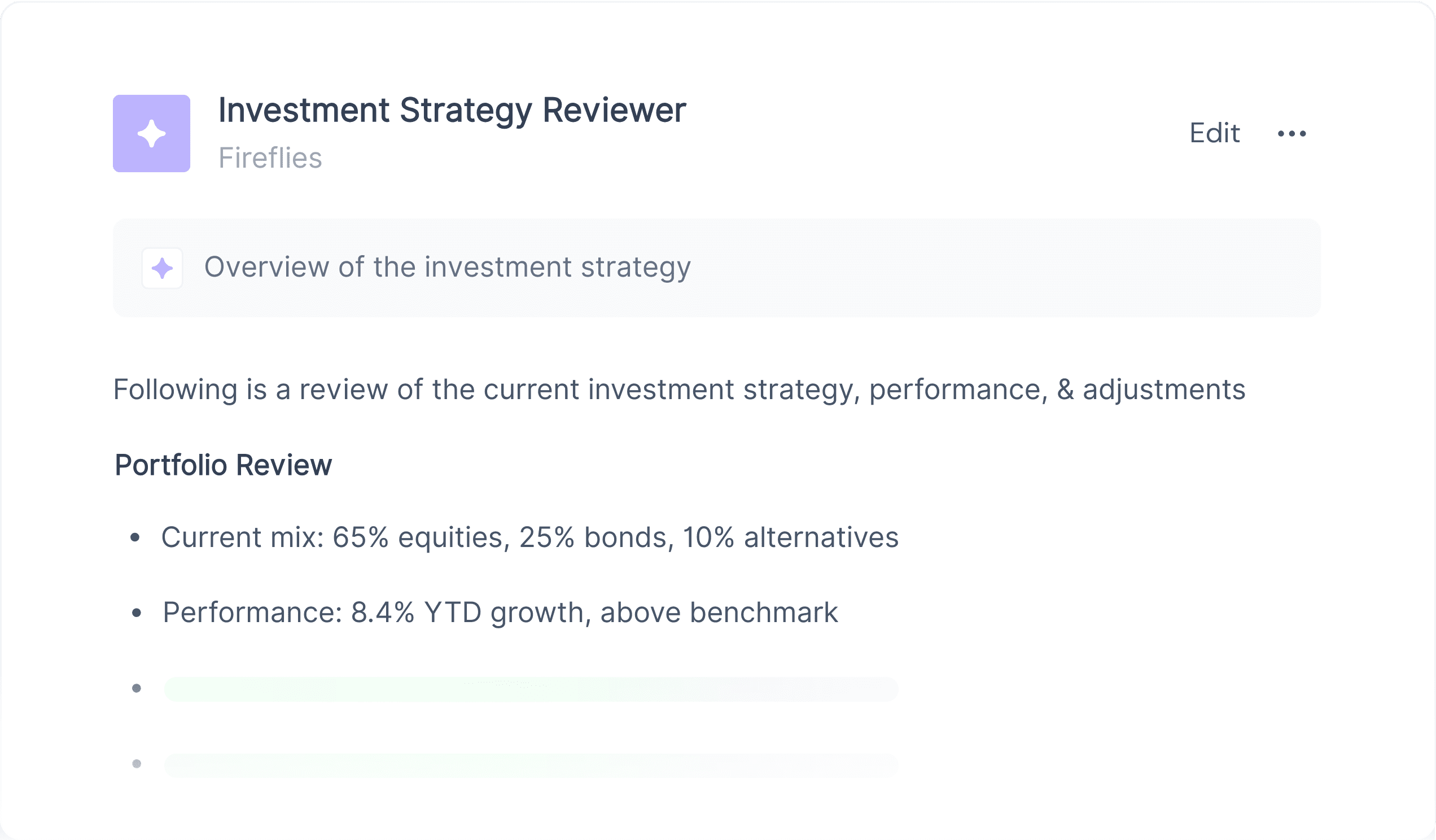Viewport: 1436px width, 840px height.
Task: Click the Edit button
Action: coord(1214,133)
